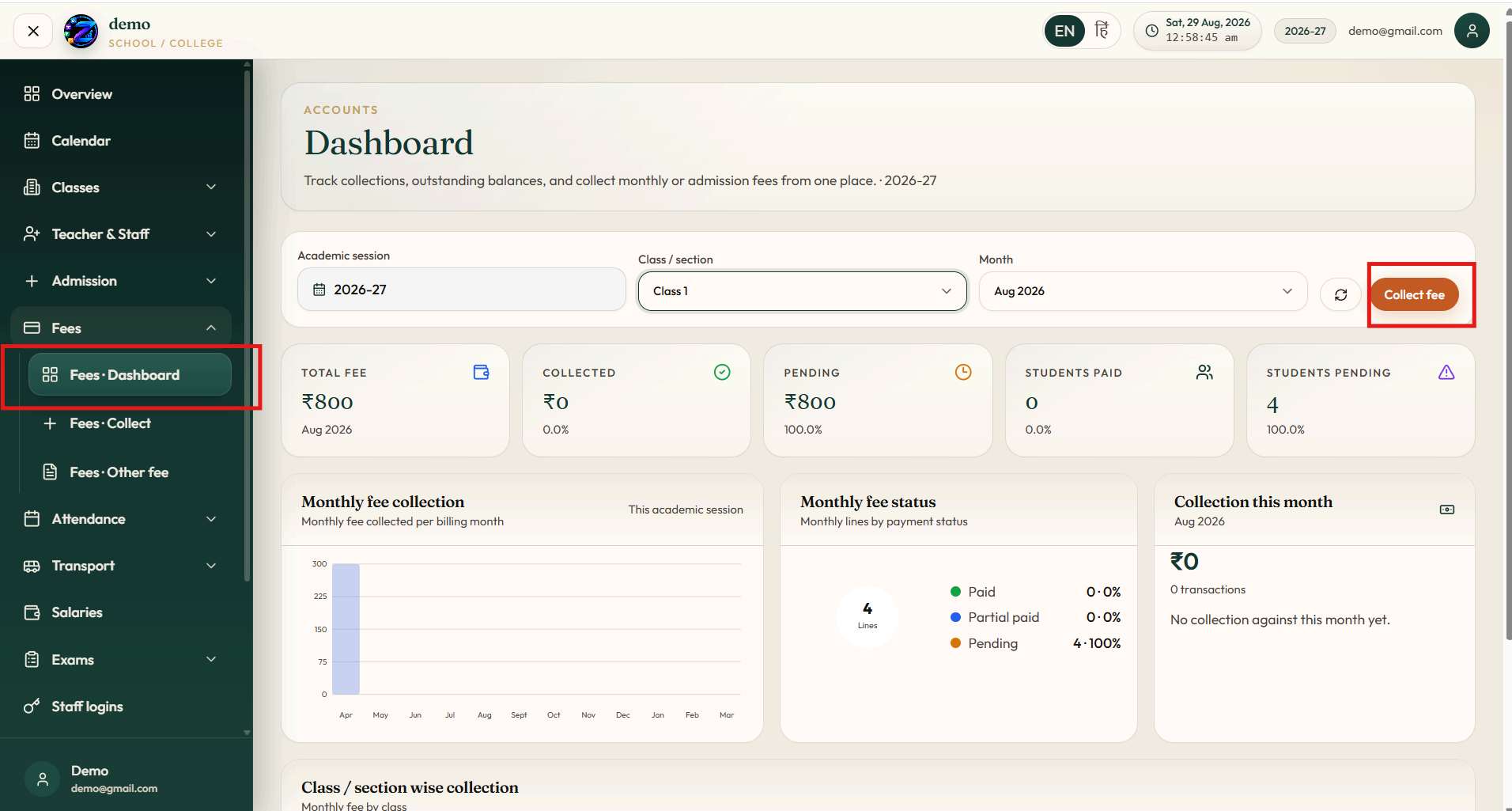Click the sidebar vertical scrollbar
1512x811 pixels.
(x=247, y=324)
